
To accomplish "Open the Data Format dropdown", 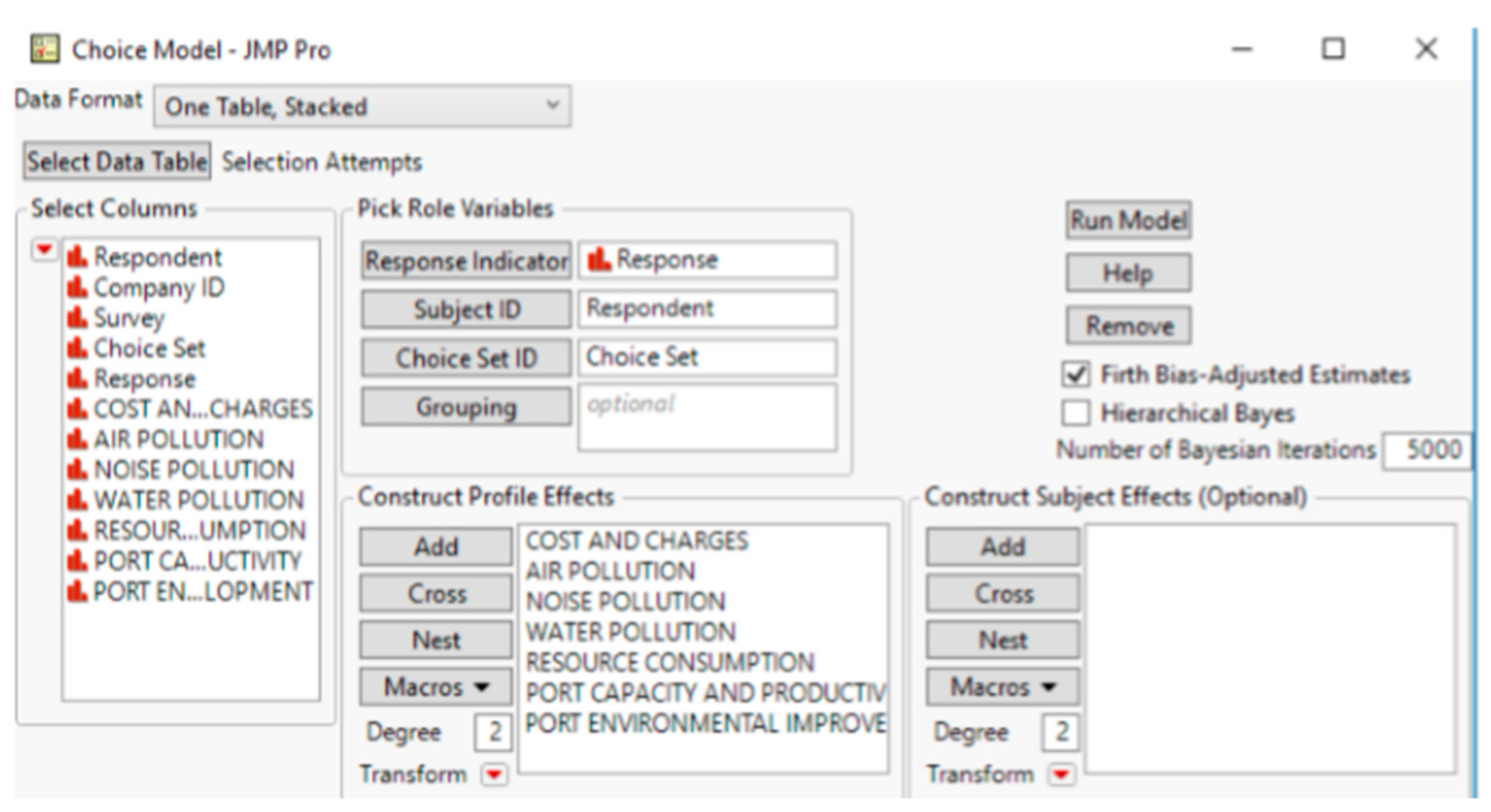I will point(362,106).
